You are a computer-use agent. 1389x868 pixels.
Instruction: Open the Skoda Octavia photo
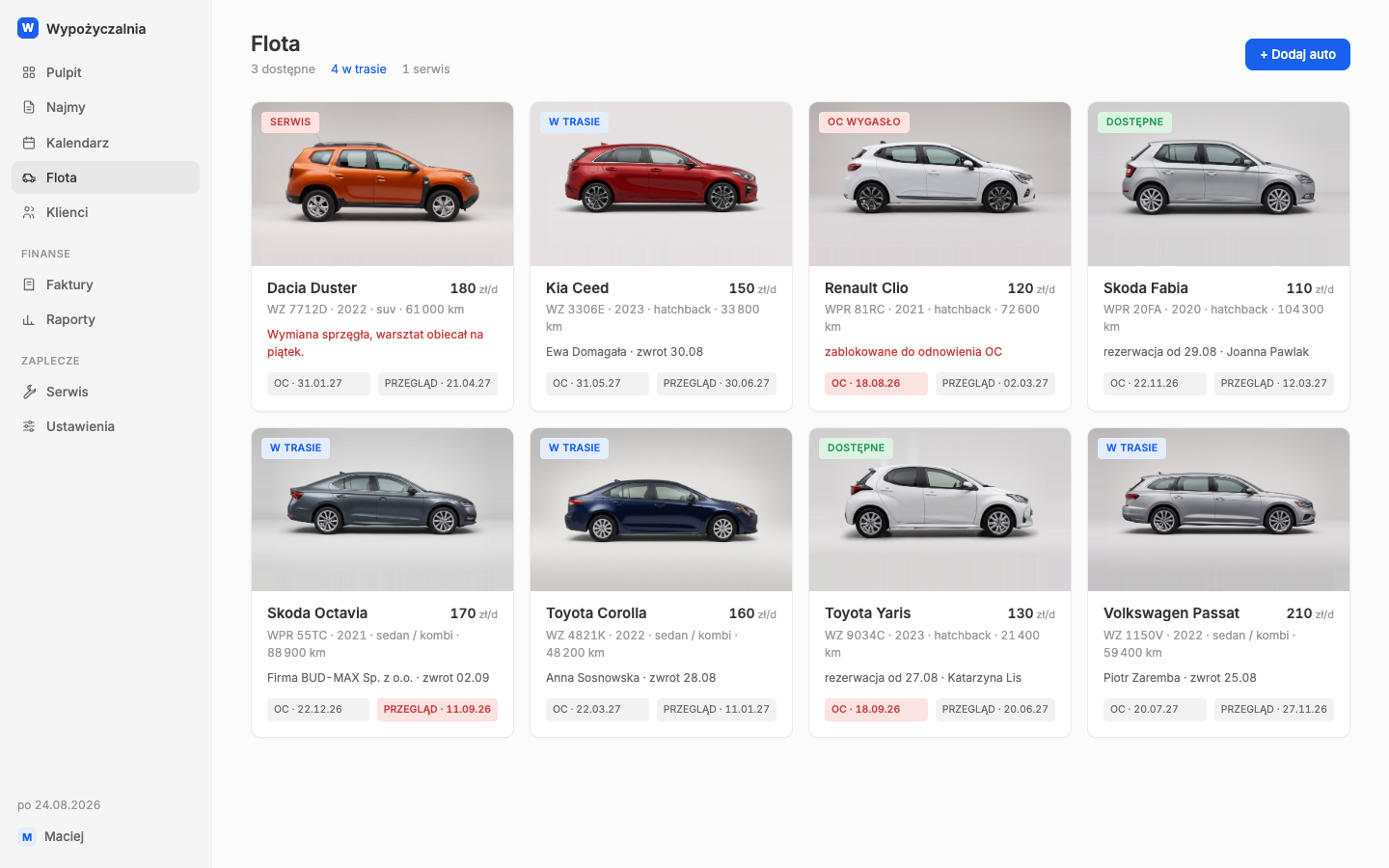click(382, 509)
